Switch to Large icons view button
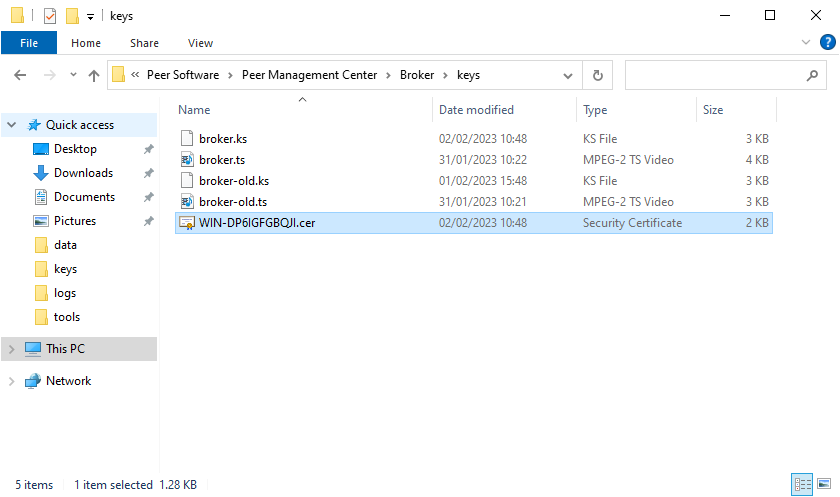The height and width of the screenshot is (497, 840). click(823, 484)
